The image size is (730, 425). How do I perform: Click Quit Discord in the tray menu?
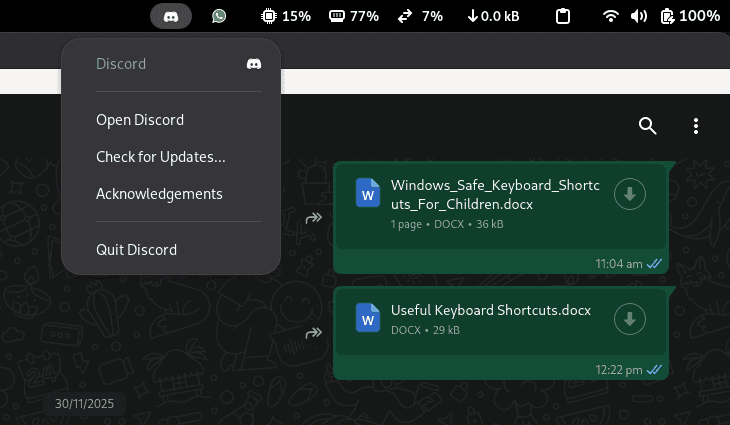pos(136,250)
